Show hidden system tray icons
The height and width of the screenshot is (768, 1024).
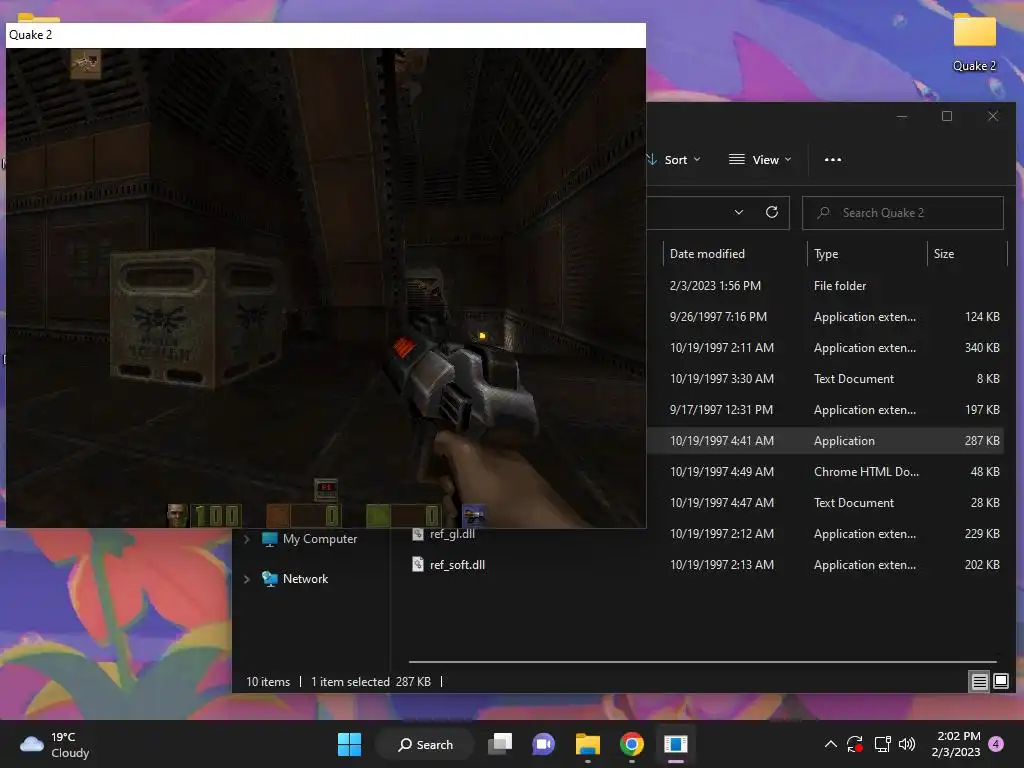831,744
